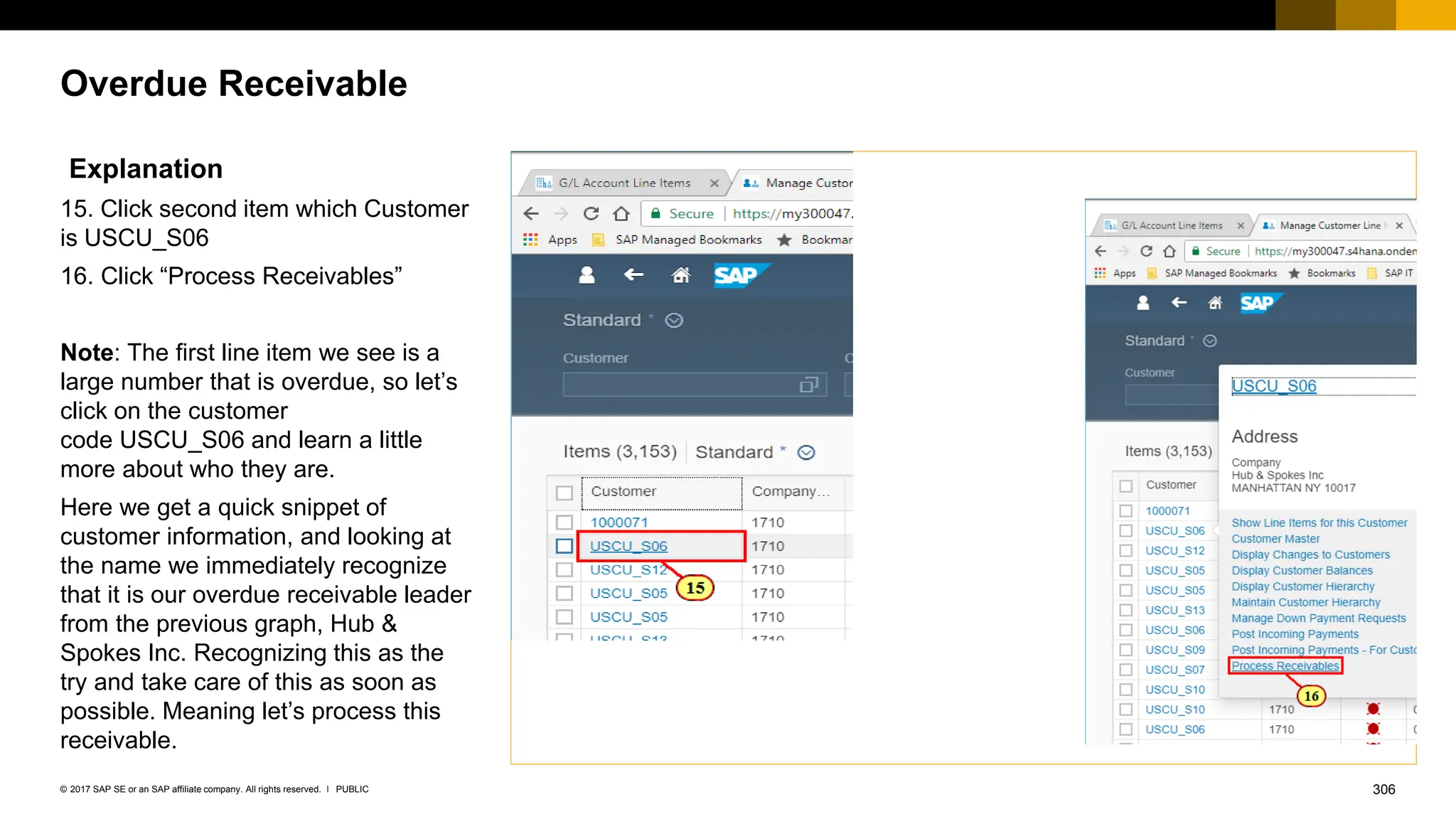Focus Customer input field, step-15 screenshot

point(695,385)
